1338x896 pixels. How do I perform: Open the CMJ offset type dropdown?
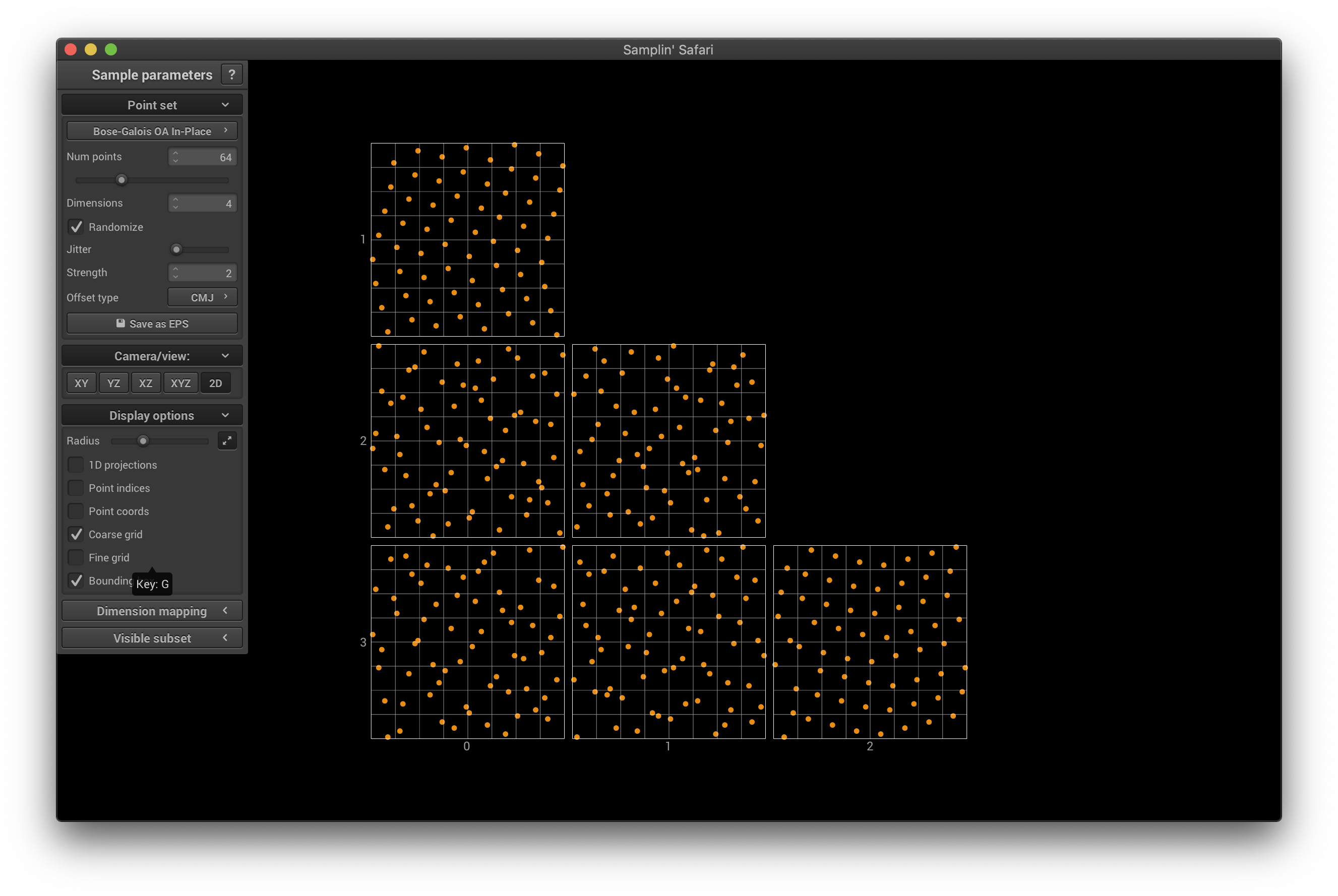click(202, 297)
